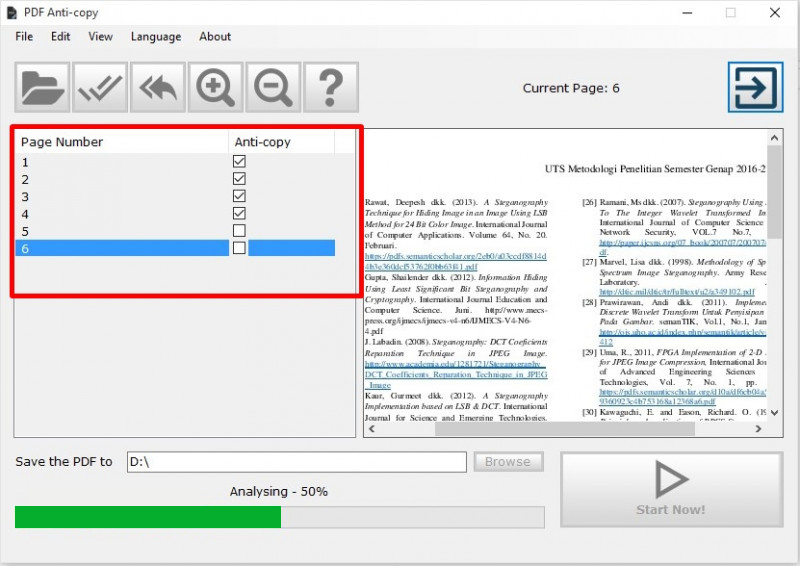This screenshot has width=800, height=566.
Task: Click the zoom in magnifier icon
Action: 215,87
